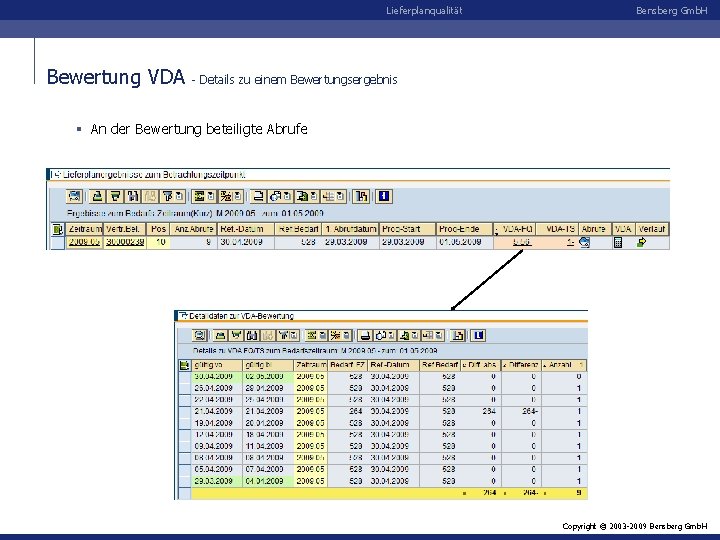The width and height of the screenshot is (720, 540).
Task: Sort descending in Detaildaten toolbar
Action: coord(236,335)
